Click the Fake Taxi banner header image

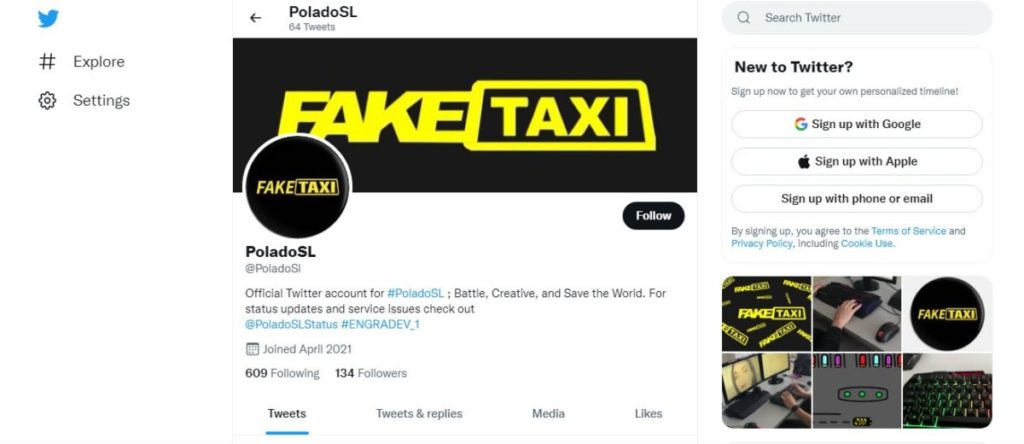click(464, 114)
